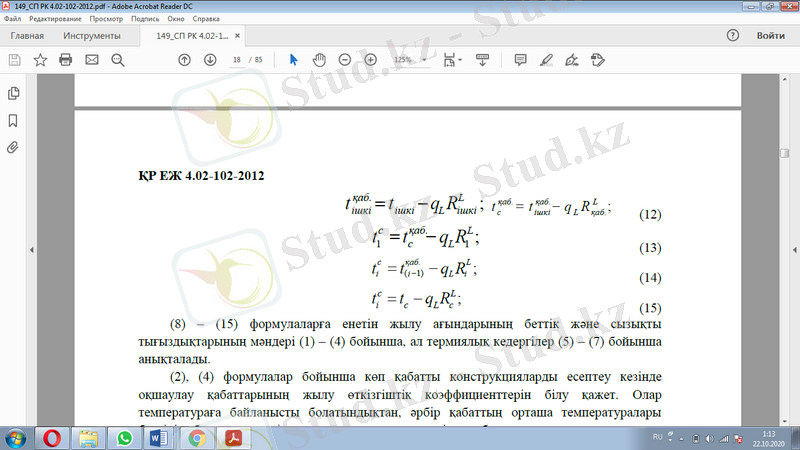Add a sticky note comment
Viewport: 800px width, 450px height.
click(x=520, y=60)
